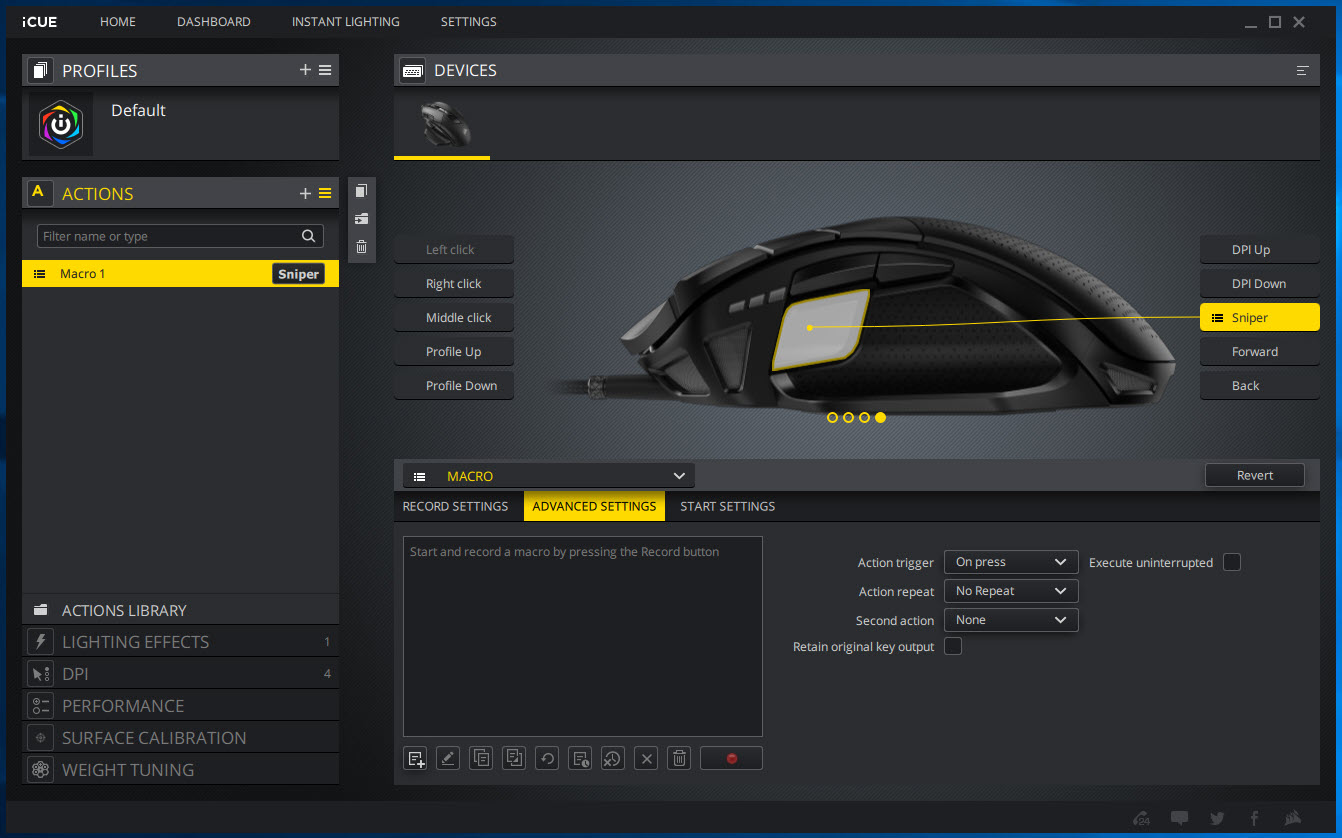Open the Facebook icon in status bar
Image resolution: width=1342 pixels, height=838 pixels.
(1254, 818)
